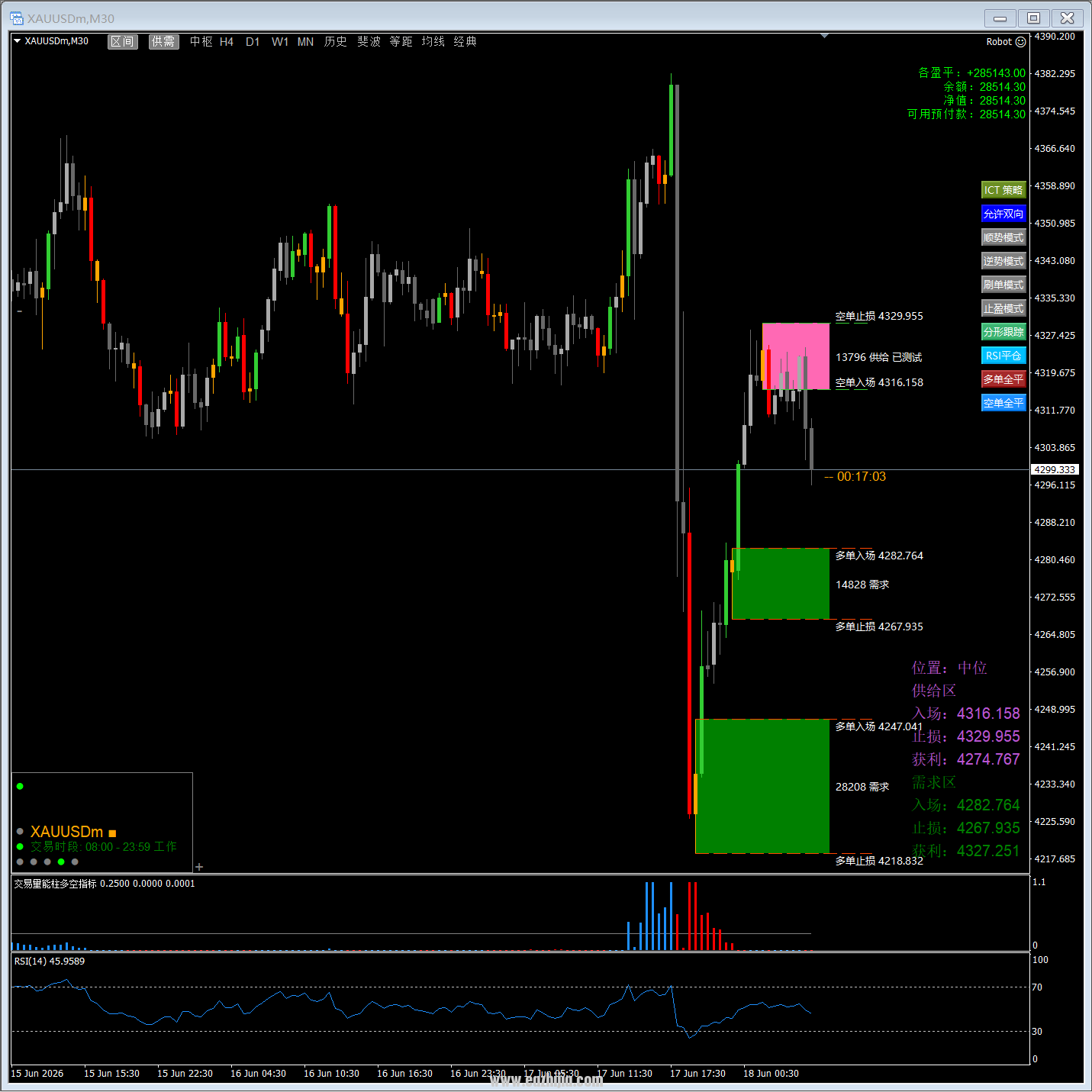Click the chart shift triangle marker at top
1092x1092 pixels.
point(824,36)
